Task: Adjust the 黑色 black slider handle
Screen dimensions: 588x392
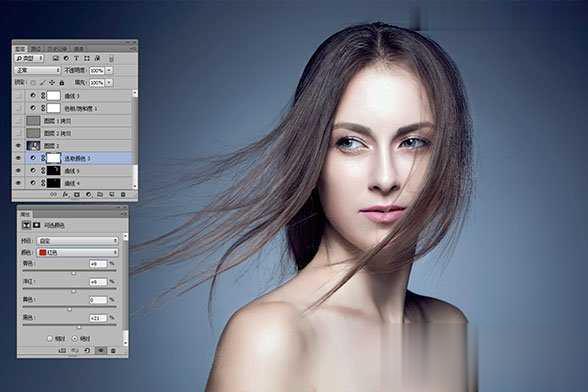Action: pyautogui.click(x=79, y=327)
